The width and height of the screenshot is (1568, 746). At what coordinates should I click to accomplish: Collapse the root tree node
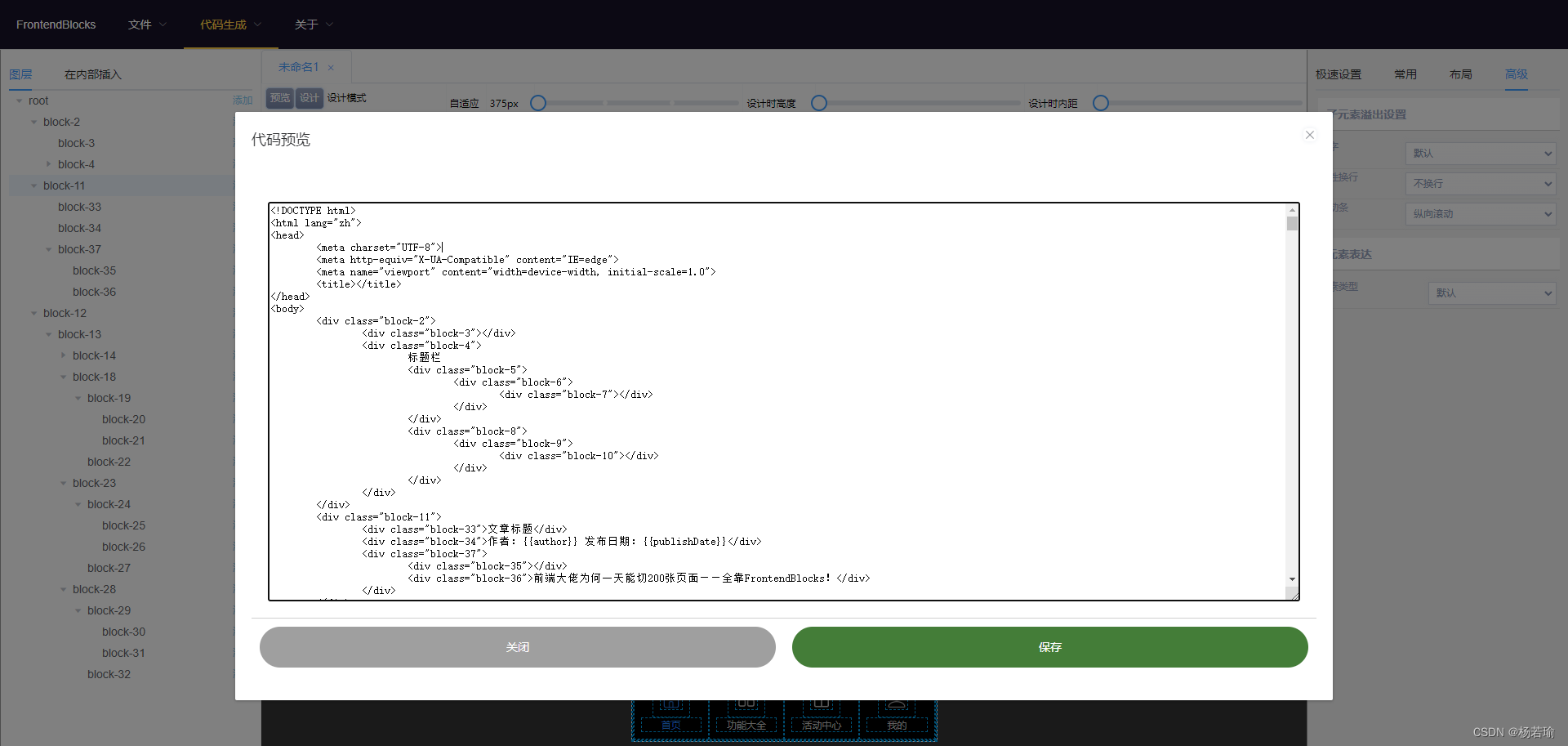tap(20, 101)
